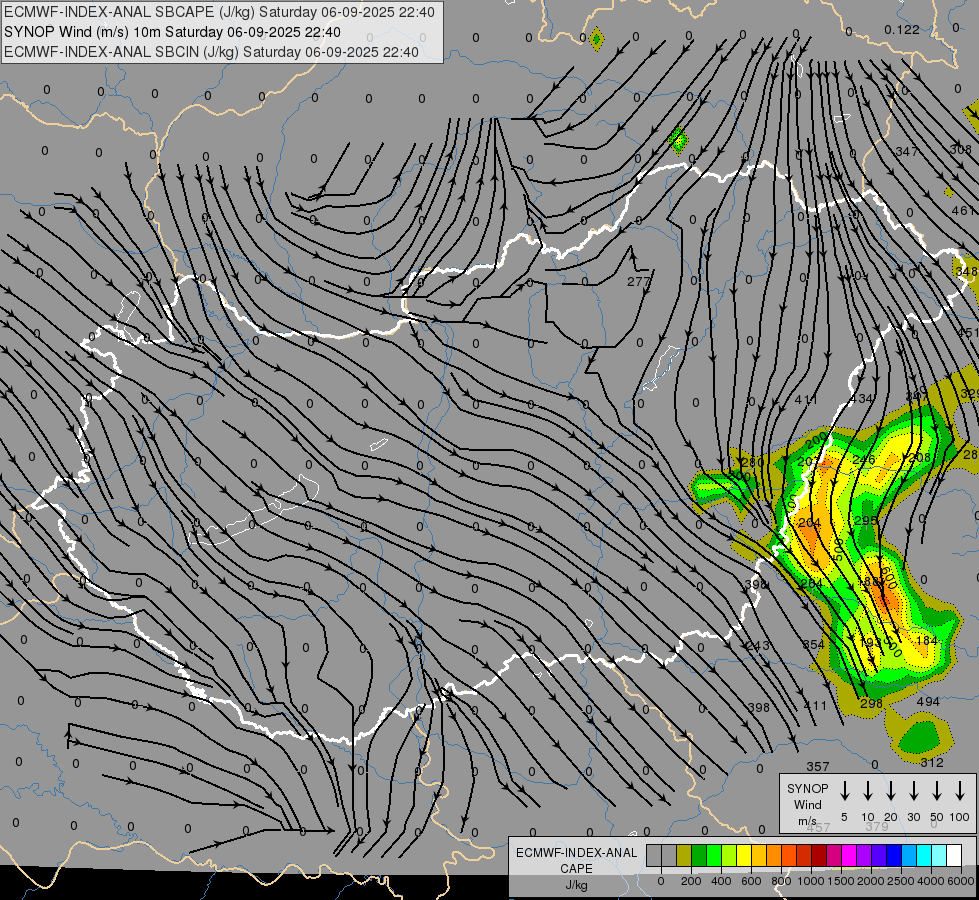Image resolution: width=979 pixels, height=900 pixels.
Task: Click the map value 277
Action: tap(639, 282)
